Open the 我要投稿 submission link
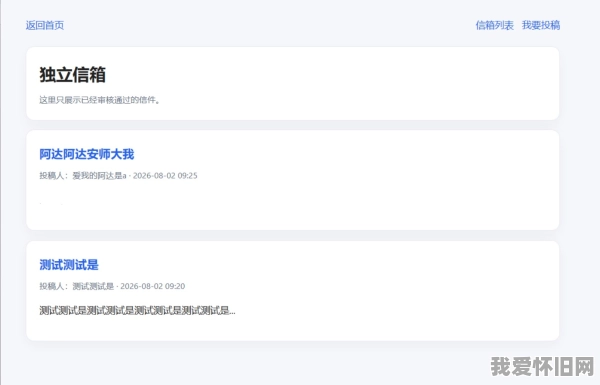This screenshot has height=385, width=600. (x=541, y=25)
